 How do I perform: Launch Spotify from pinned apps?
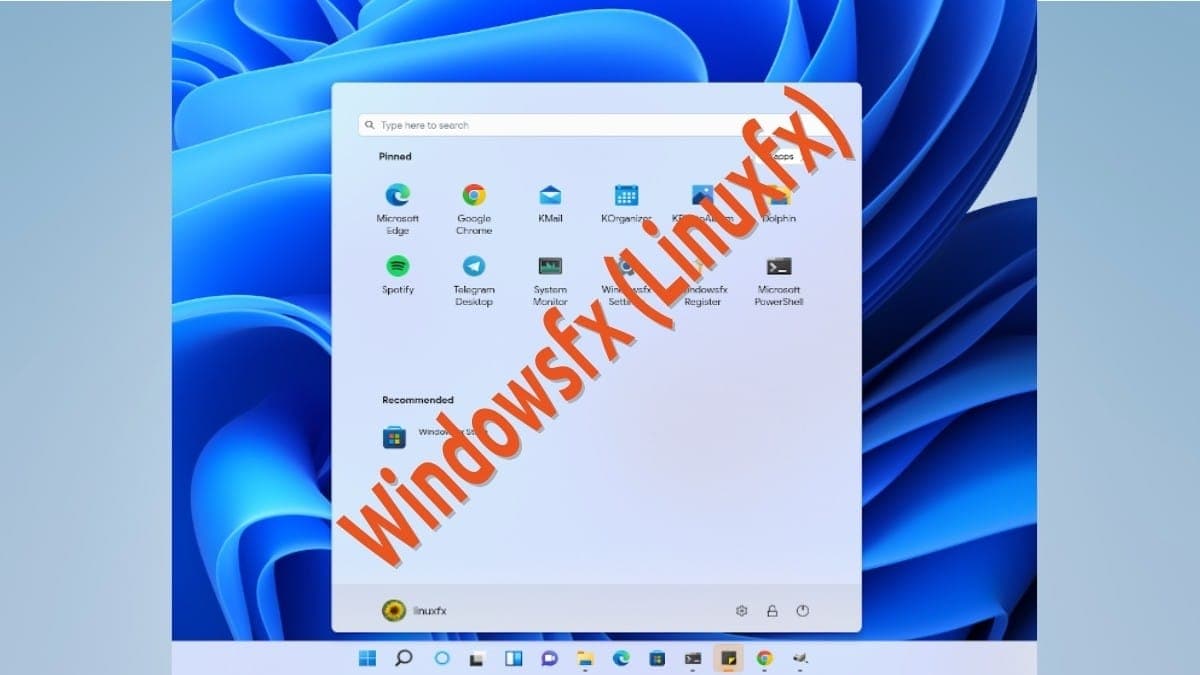tap(397, 266)
